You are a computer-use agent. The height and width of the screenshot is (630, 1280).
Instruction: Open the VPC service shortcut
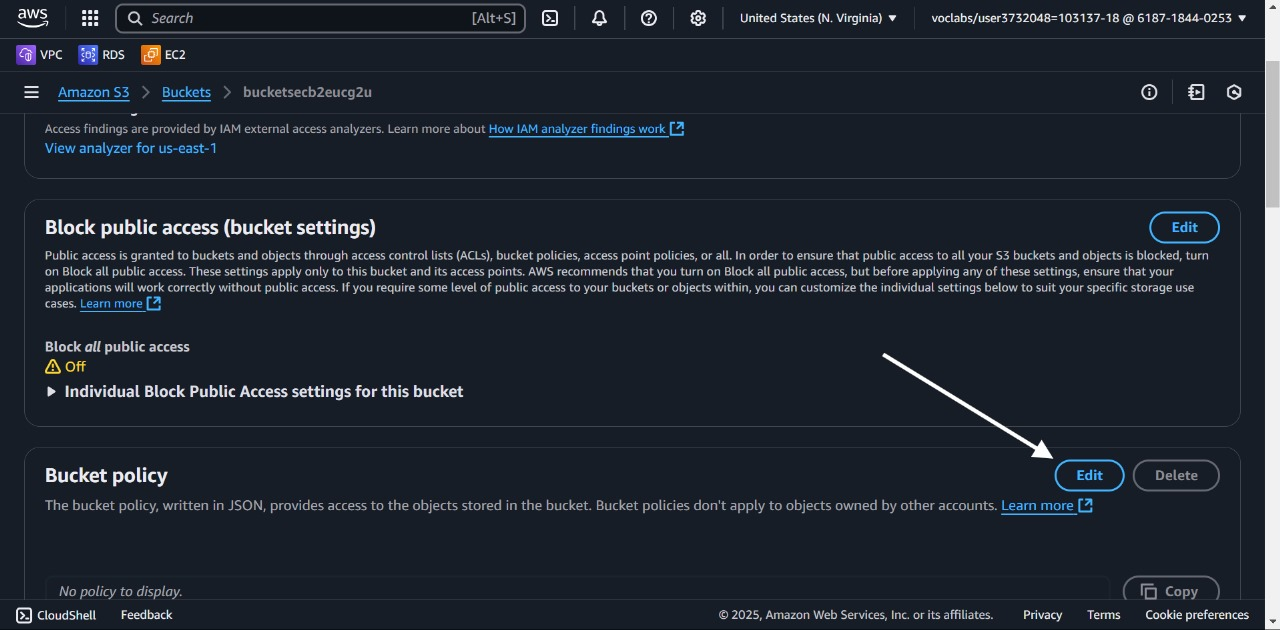coord(40,55)
